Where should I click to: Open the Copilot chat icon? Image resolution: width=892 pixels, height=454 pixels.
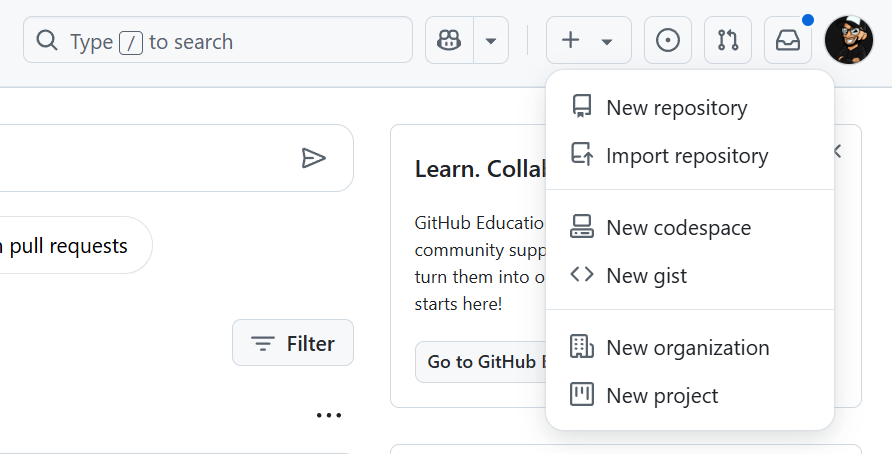point(449,40)
